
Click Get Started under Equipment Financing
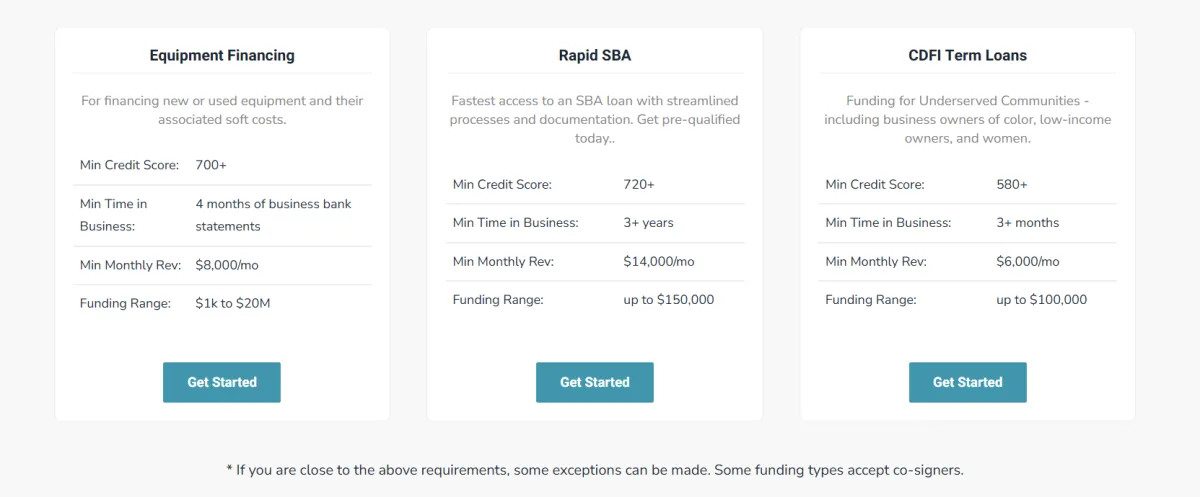(x=222, y=382)
